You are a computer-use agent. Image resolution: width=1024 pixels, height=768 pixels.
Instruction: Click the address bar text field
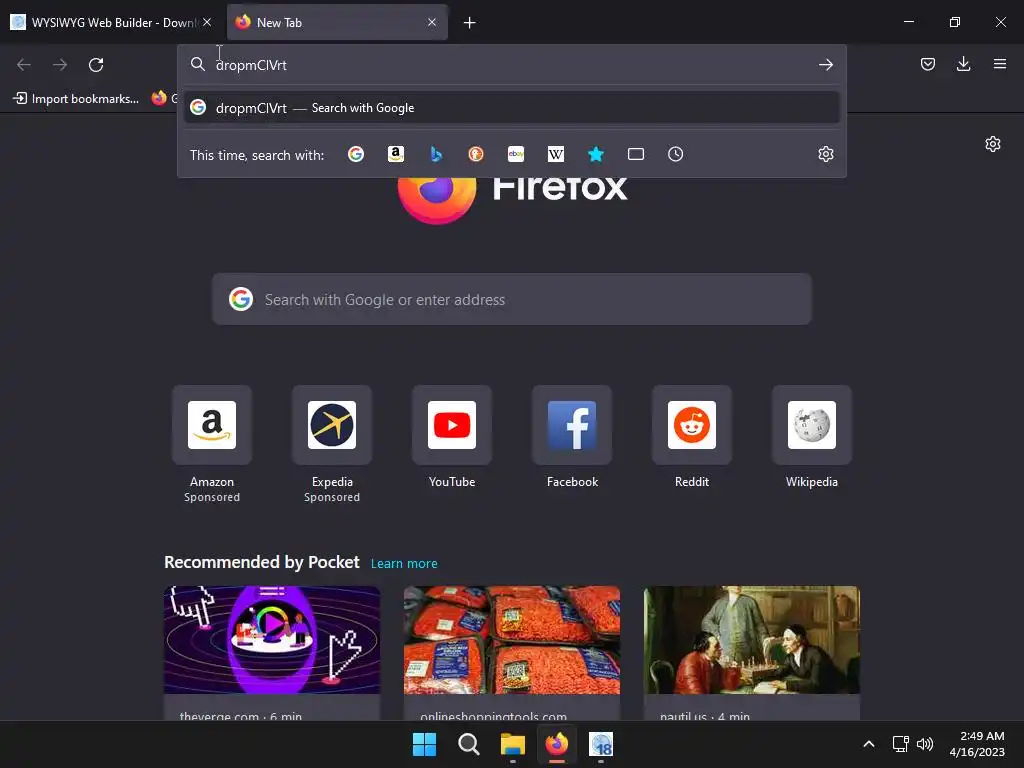(x=511, y=65)
